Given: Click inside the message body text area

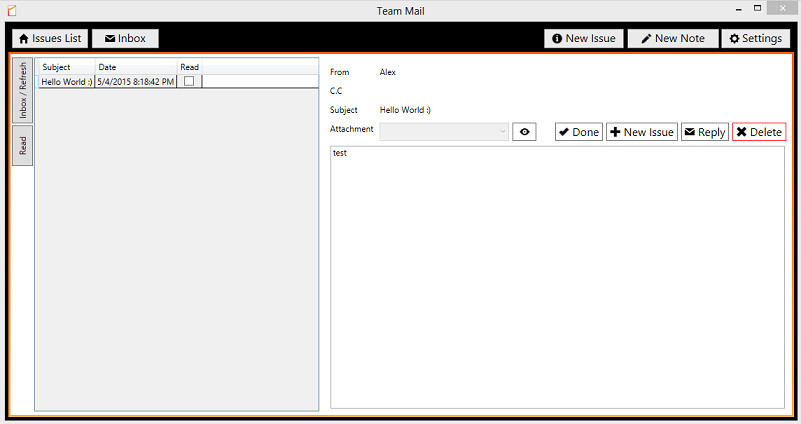Looking at the screenshot, I should pos(557,277).
